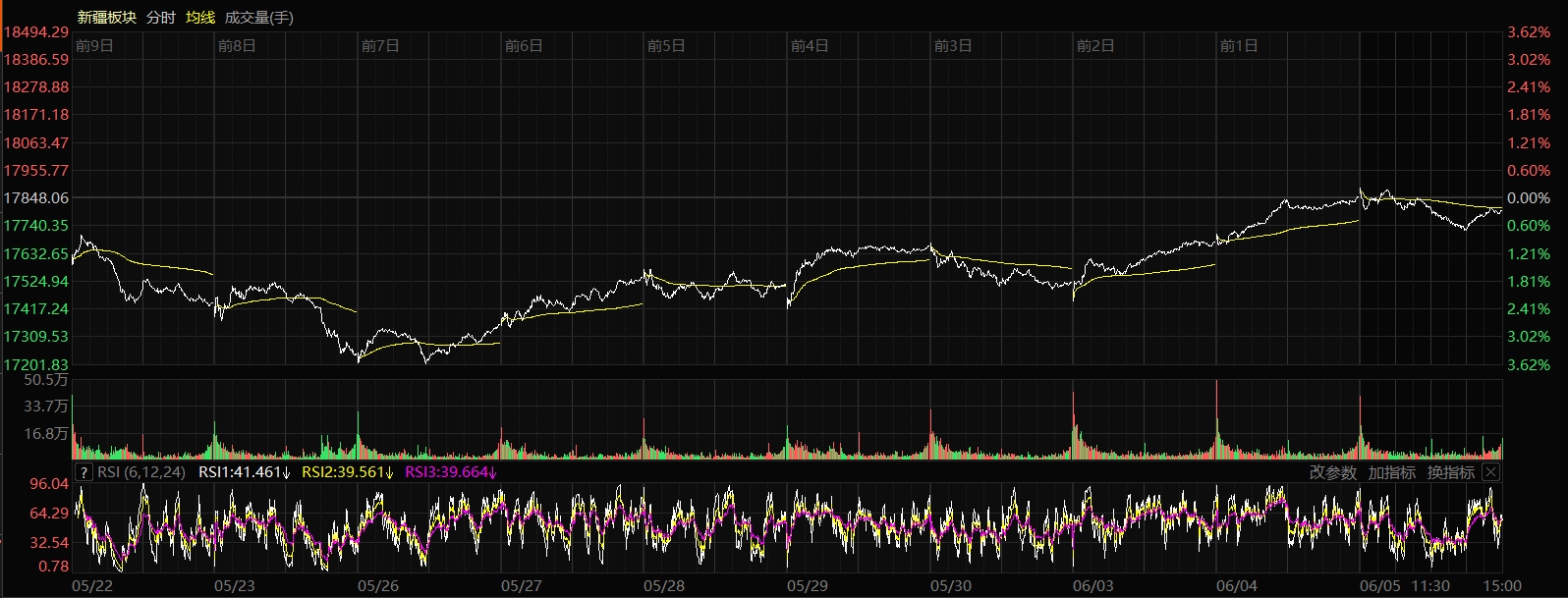Click the RSI3:39.664 value
1568x598 pixels.
click(451, 472)
